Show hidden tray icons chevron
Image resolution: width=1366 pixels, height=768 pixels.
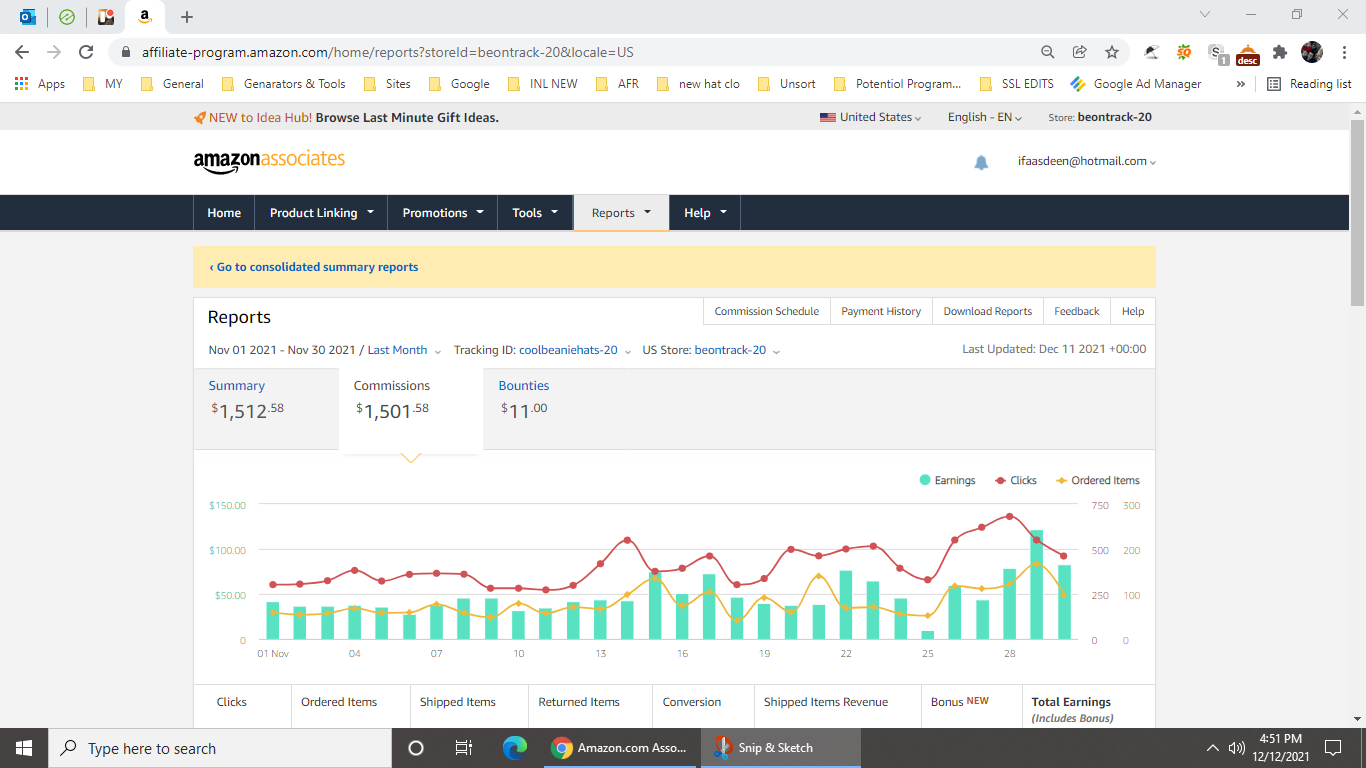pos(1213,748)
